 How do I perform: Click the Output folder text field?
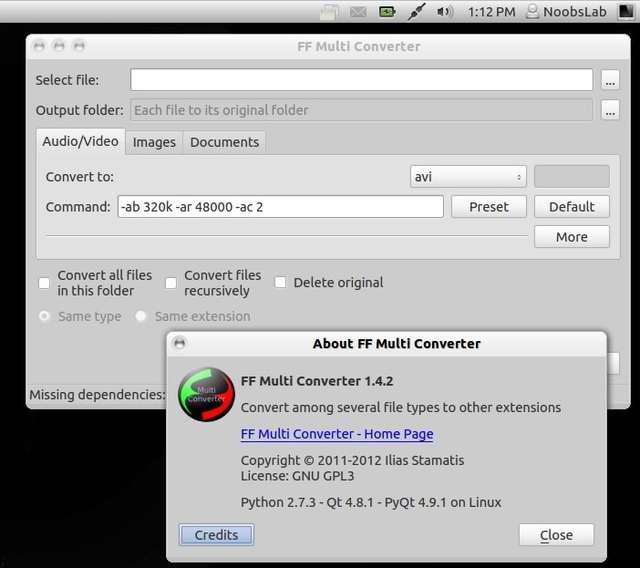pos(361,110)
